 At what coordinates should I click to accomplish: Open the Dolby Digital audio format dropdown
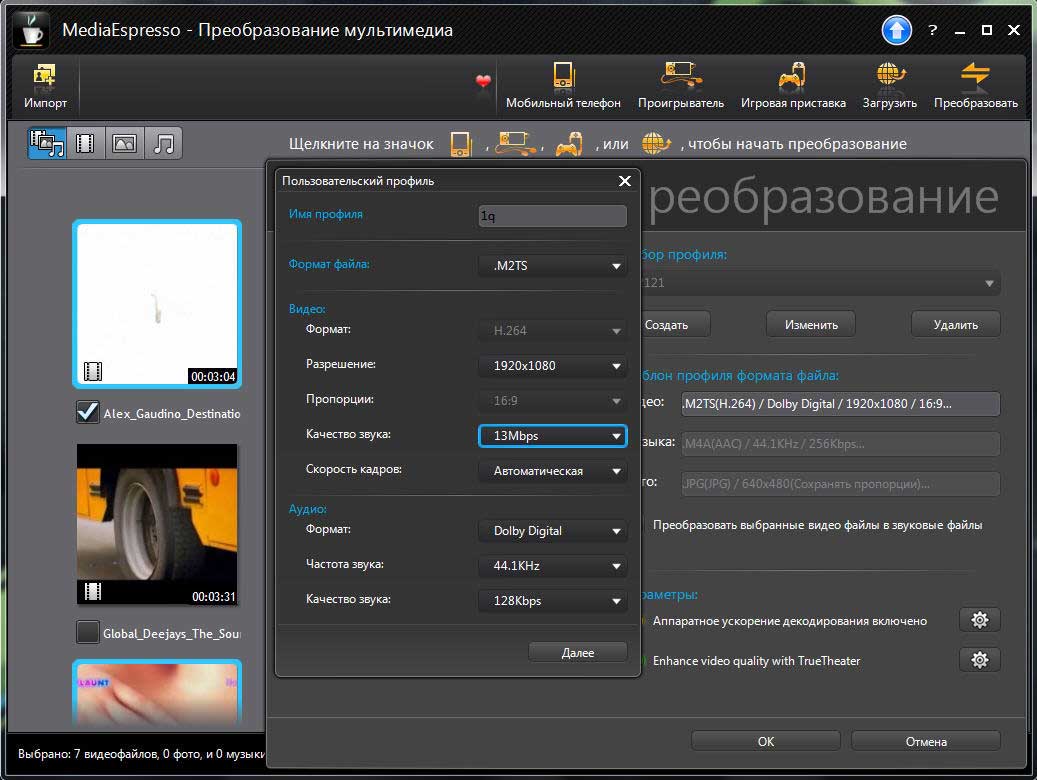tap(553, 531)
